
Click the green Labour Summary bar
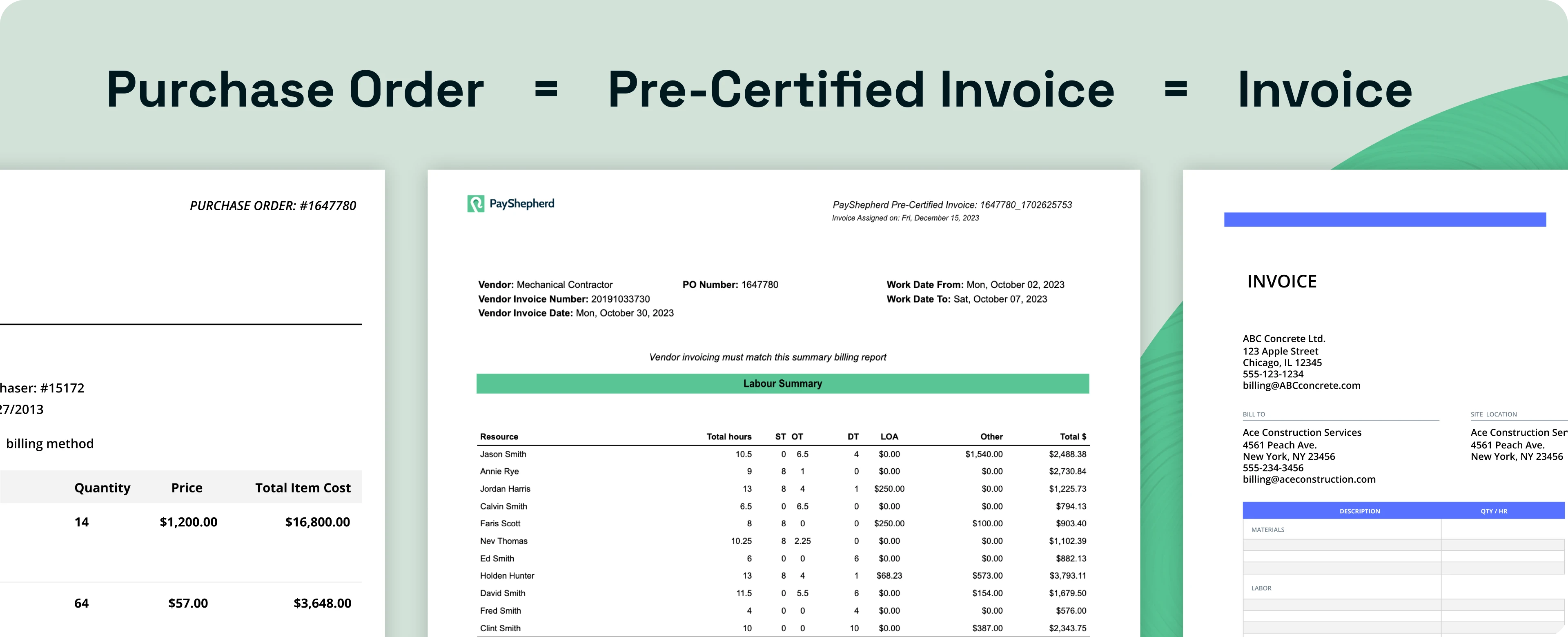coord(782,384)
